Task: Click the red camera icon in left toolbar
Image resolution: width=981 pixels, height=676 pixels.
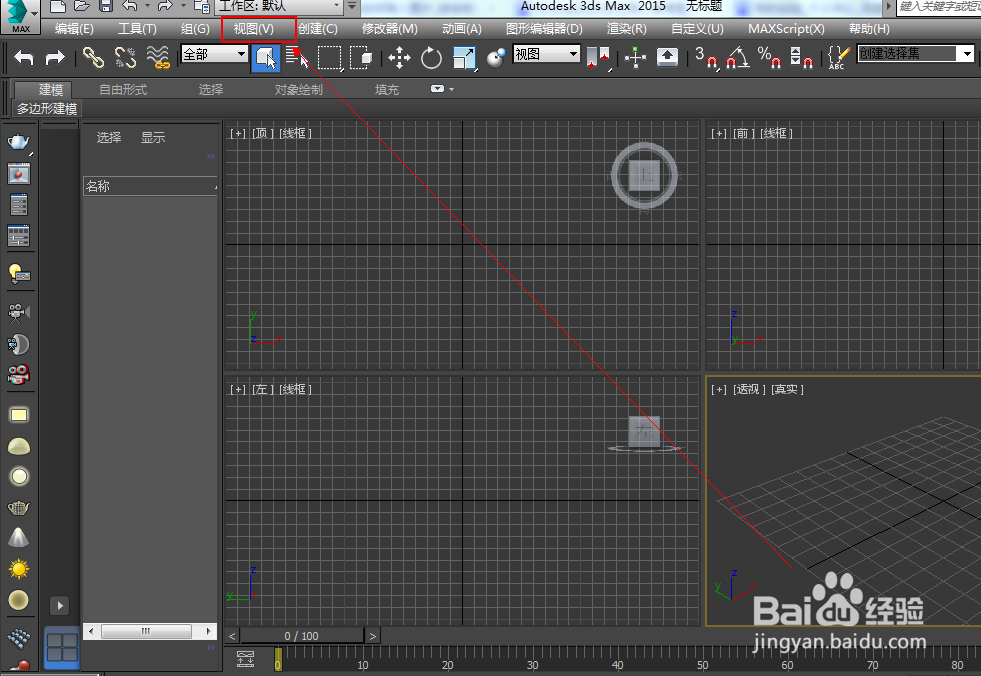Action: click(19, 375)
